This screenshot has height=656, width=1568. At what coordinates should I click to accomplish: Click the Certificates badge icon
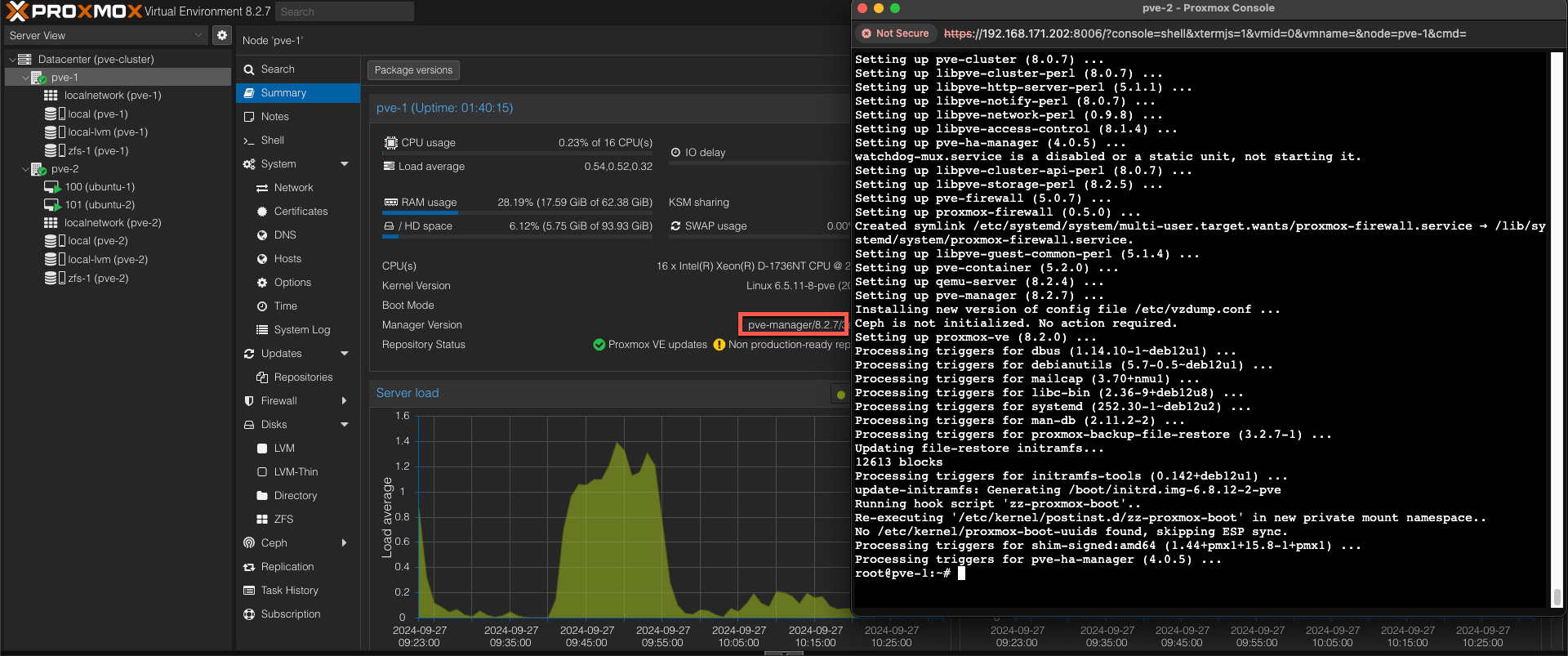click(x=262, y=212)
